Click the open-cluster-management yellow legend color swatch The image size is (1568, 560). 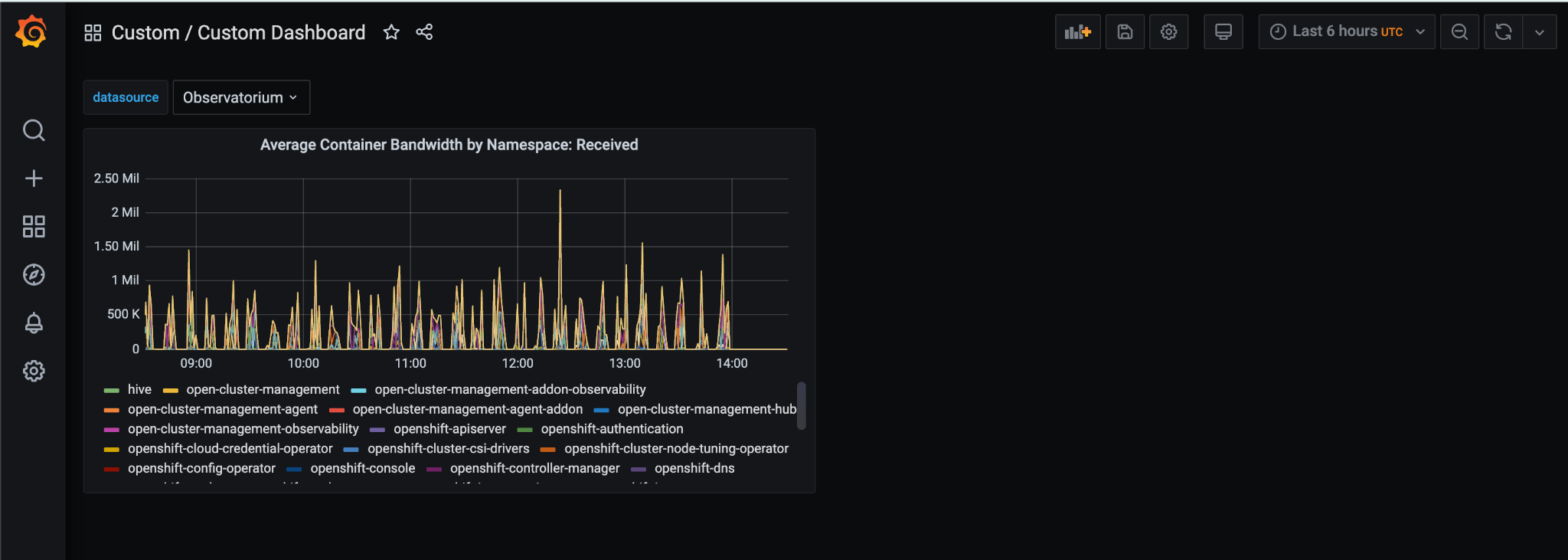170,391
